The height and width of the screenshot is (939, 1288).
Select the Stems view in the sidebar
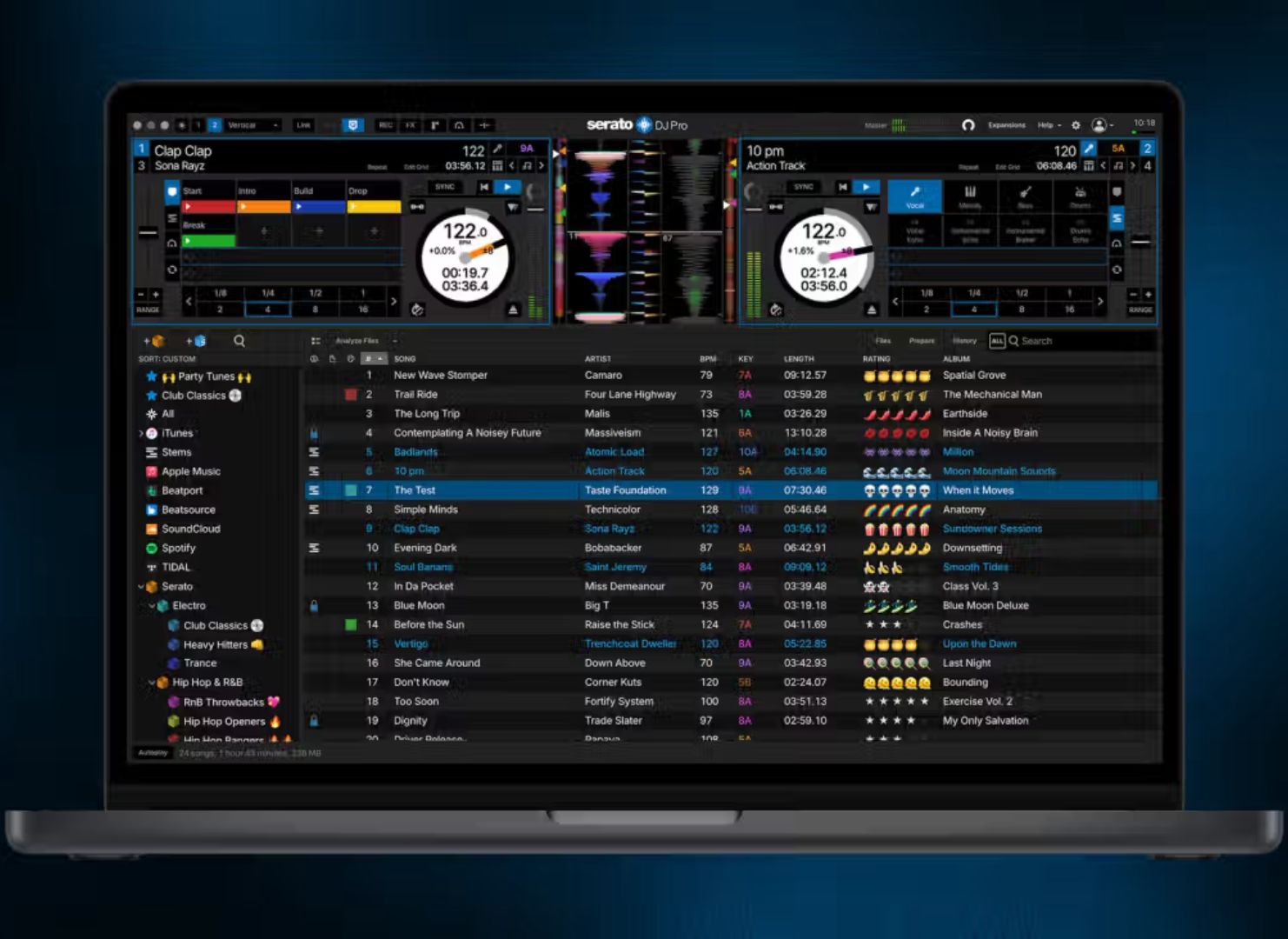(175, 451)
